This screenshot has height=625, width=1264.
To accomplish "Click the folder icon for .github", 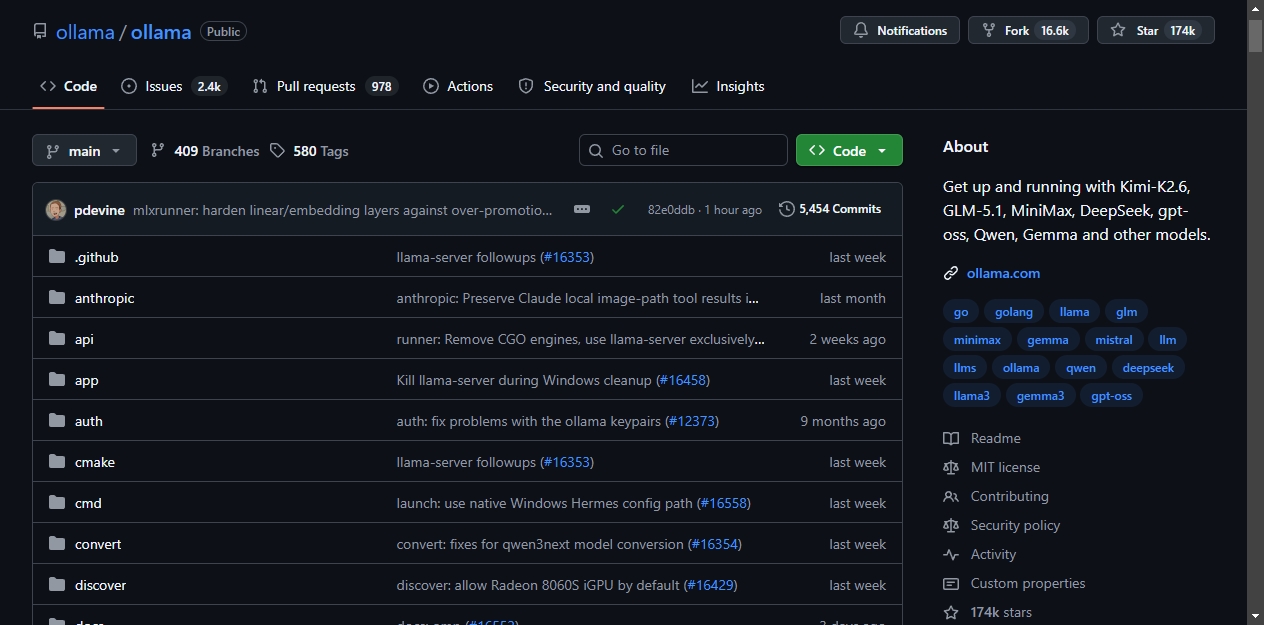I will point(57,257).
